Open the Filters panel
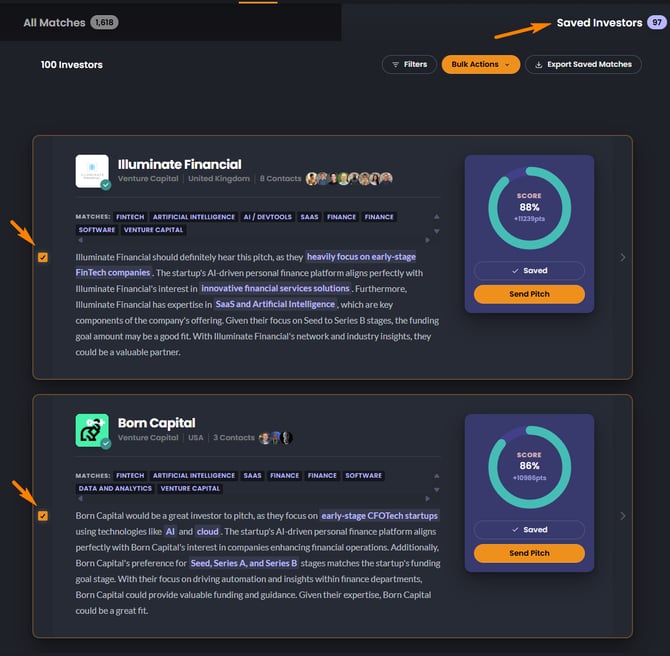 coord(409,65)
